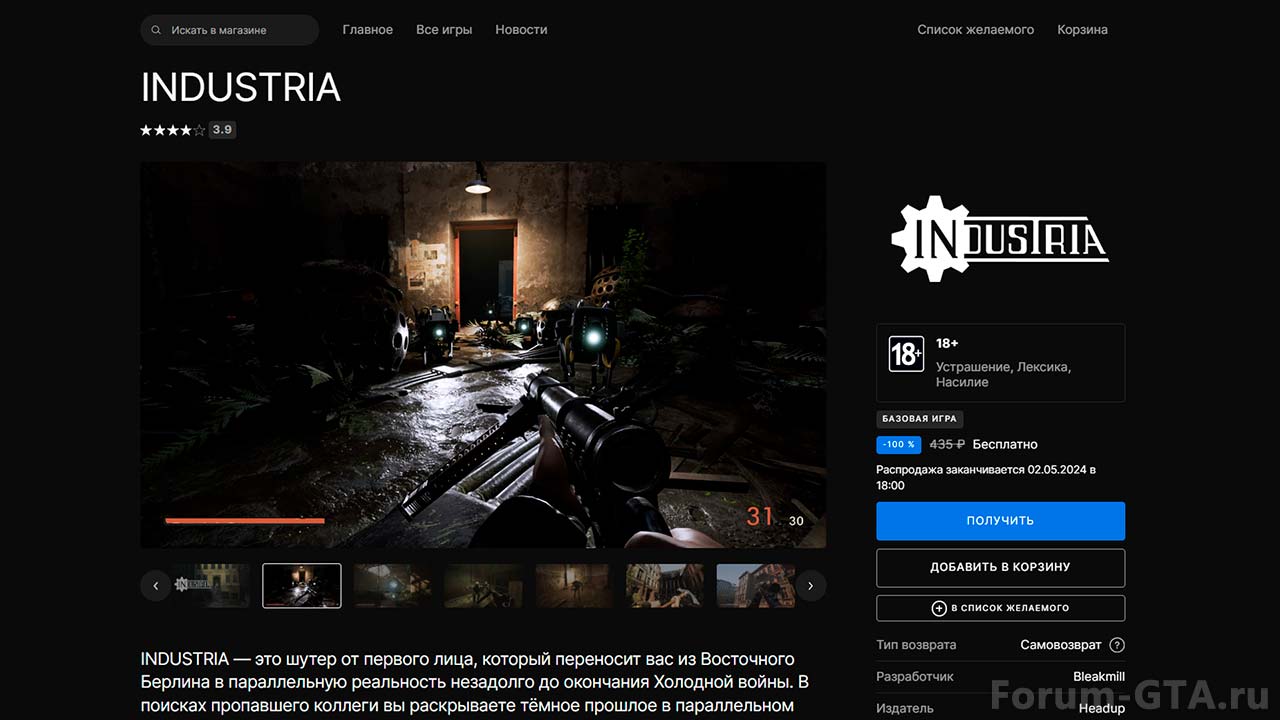Show next thumbnails with right arrow
Image resolution: width=1280 pixels, height=720 pixels.
click(x=811, y=586)
